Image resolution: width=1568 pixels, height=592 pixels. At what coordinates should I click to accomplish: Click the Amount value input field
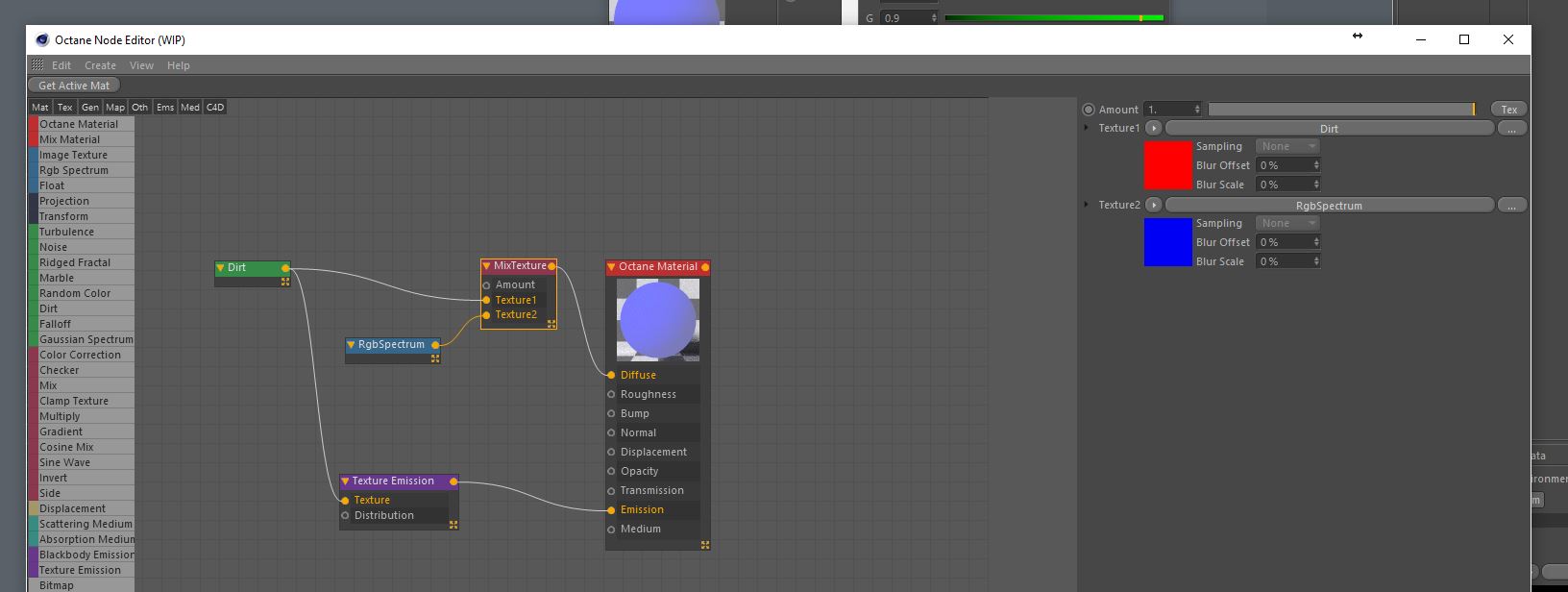pos(1172,110)
